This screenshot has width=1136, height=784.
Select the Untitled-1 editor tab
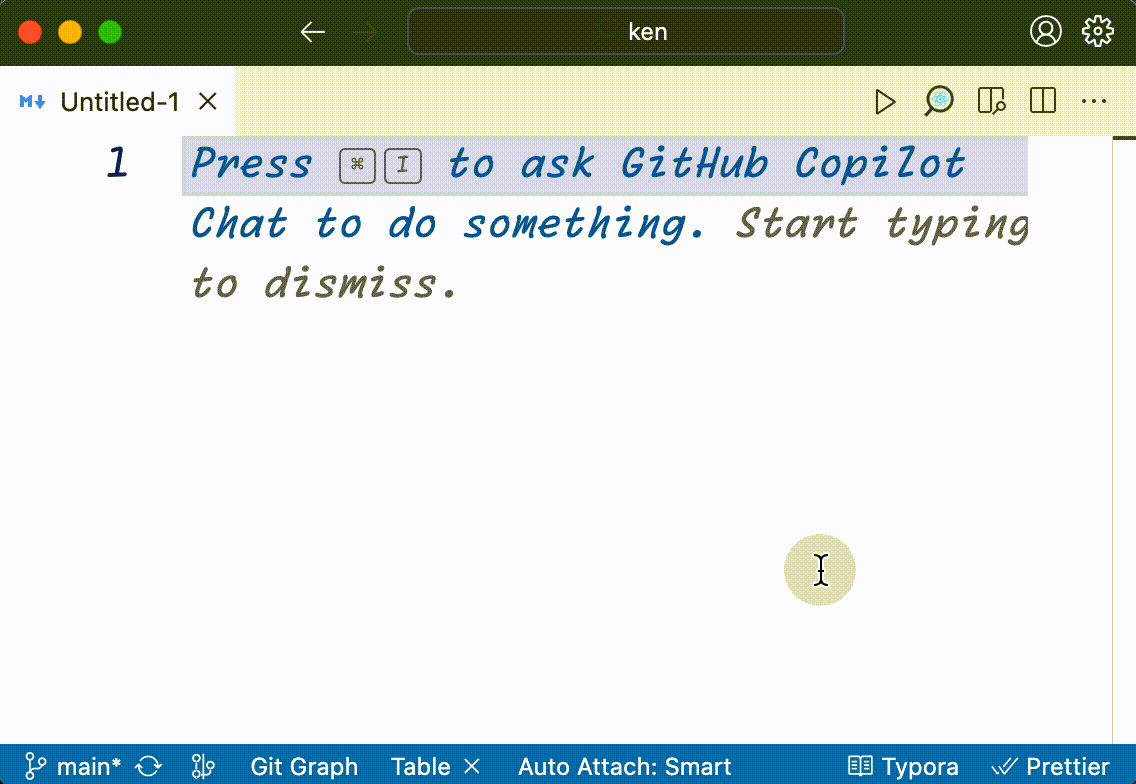(x=120, y=101)
